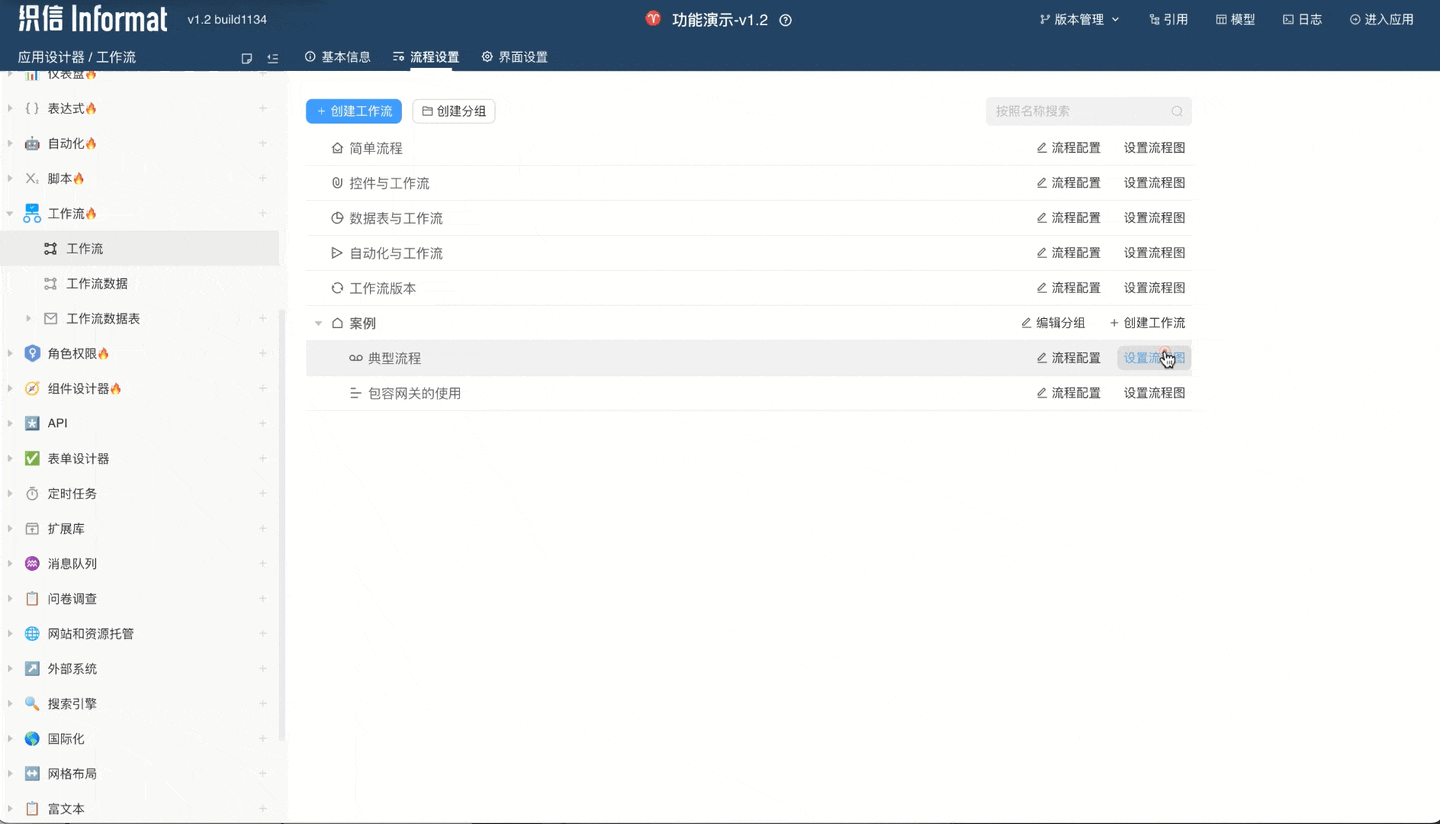Viewport: 1440px width, 824px height.
Task: Collapse the 案例 group triangle
Action: coord(317,322)
